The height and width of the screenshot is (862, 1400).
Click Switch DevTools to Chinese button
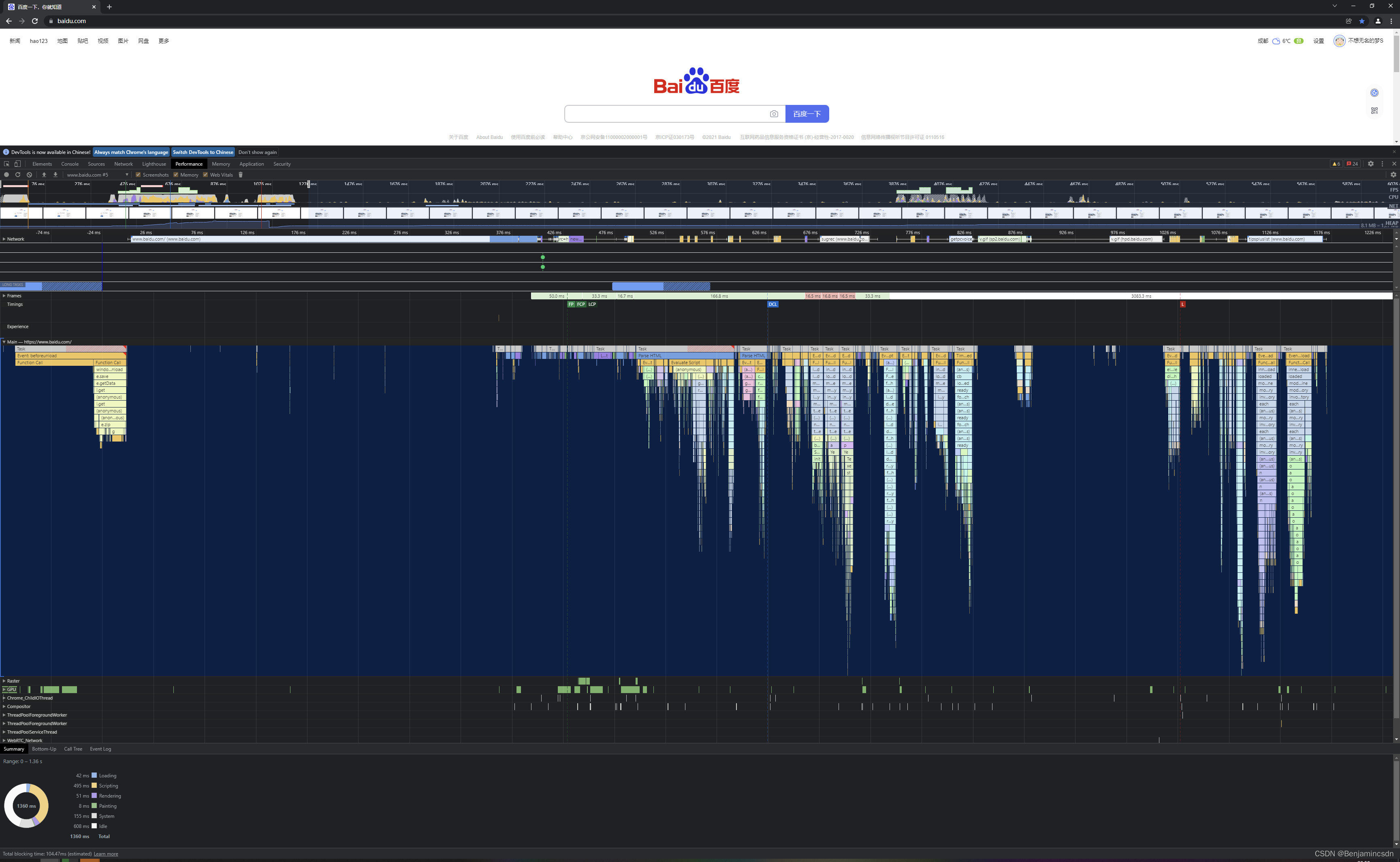203,152
